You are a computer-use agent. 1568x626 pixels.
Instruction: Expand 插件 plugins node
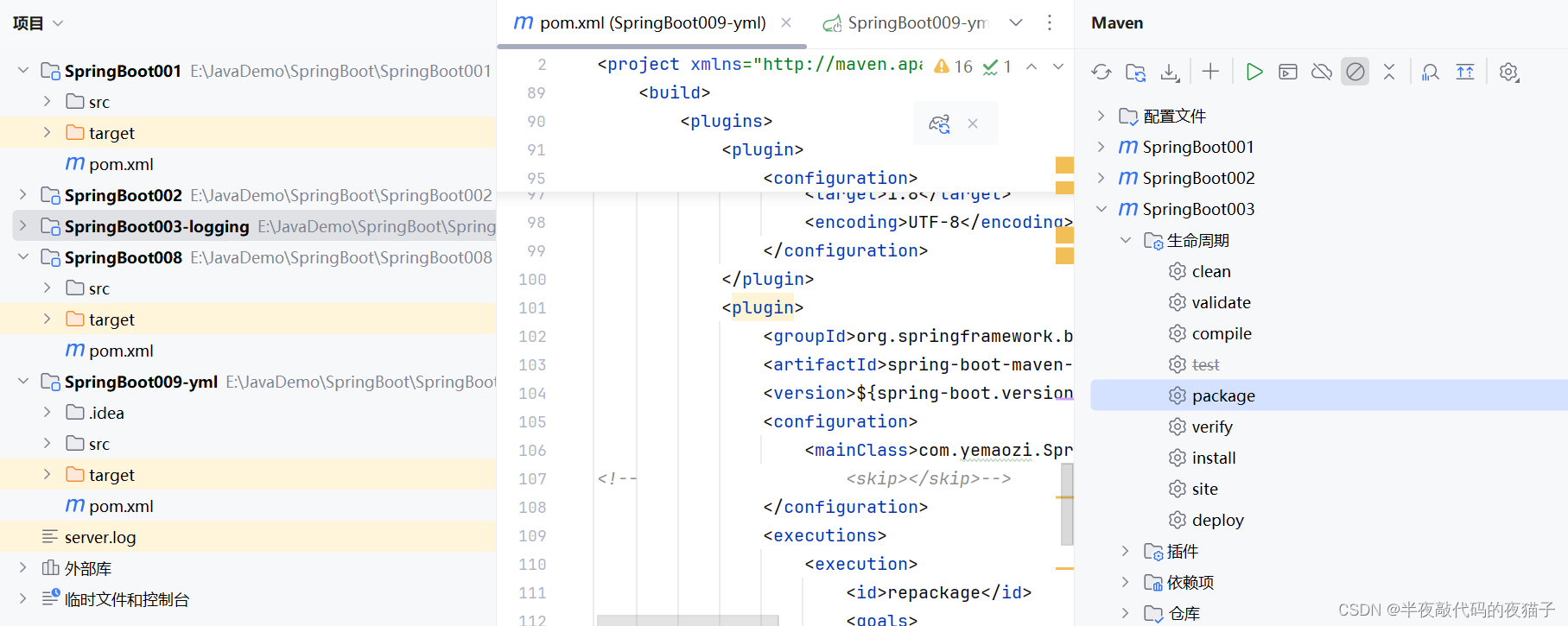[x=1125, y=551]
